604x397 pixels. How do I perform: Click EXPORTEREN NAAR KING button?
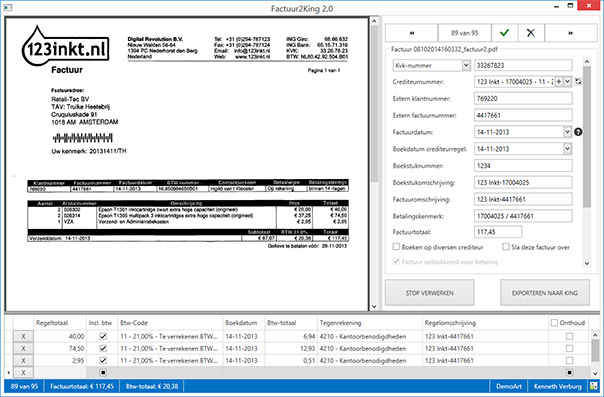click(545, 293)
